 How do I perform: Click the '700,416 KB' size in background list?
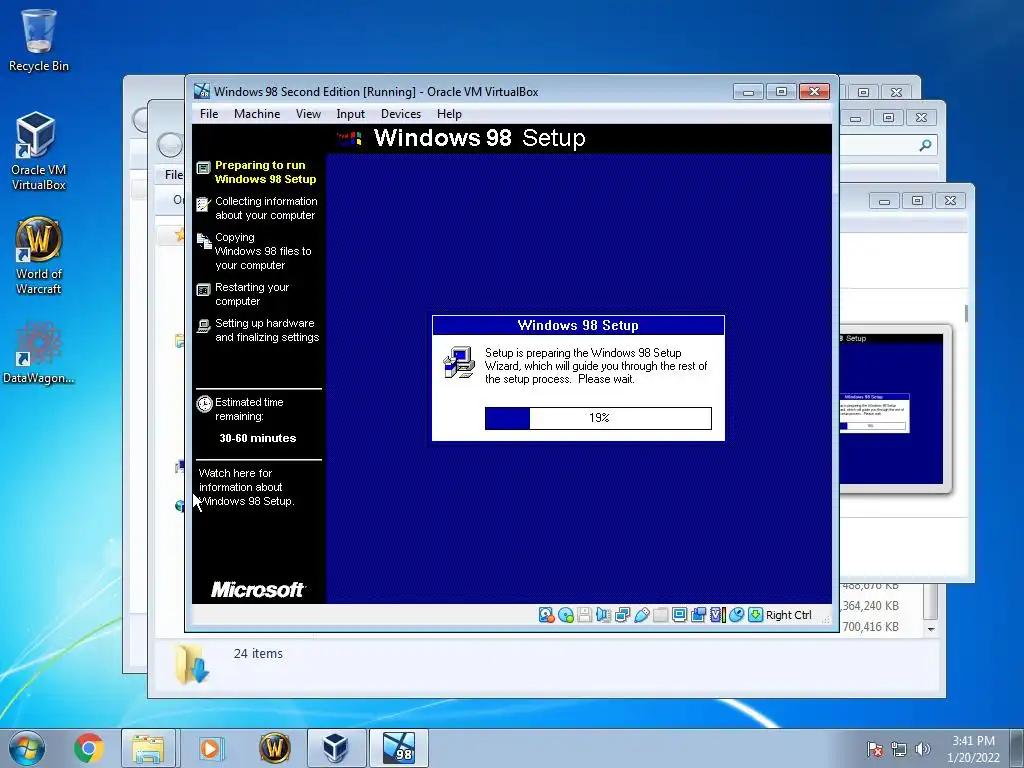pos(871,627)
